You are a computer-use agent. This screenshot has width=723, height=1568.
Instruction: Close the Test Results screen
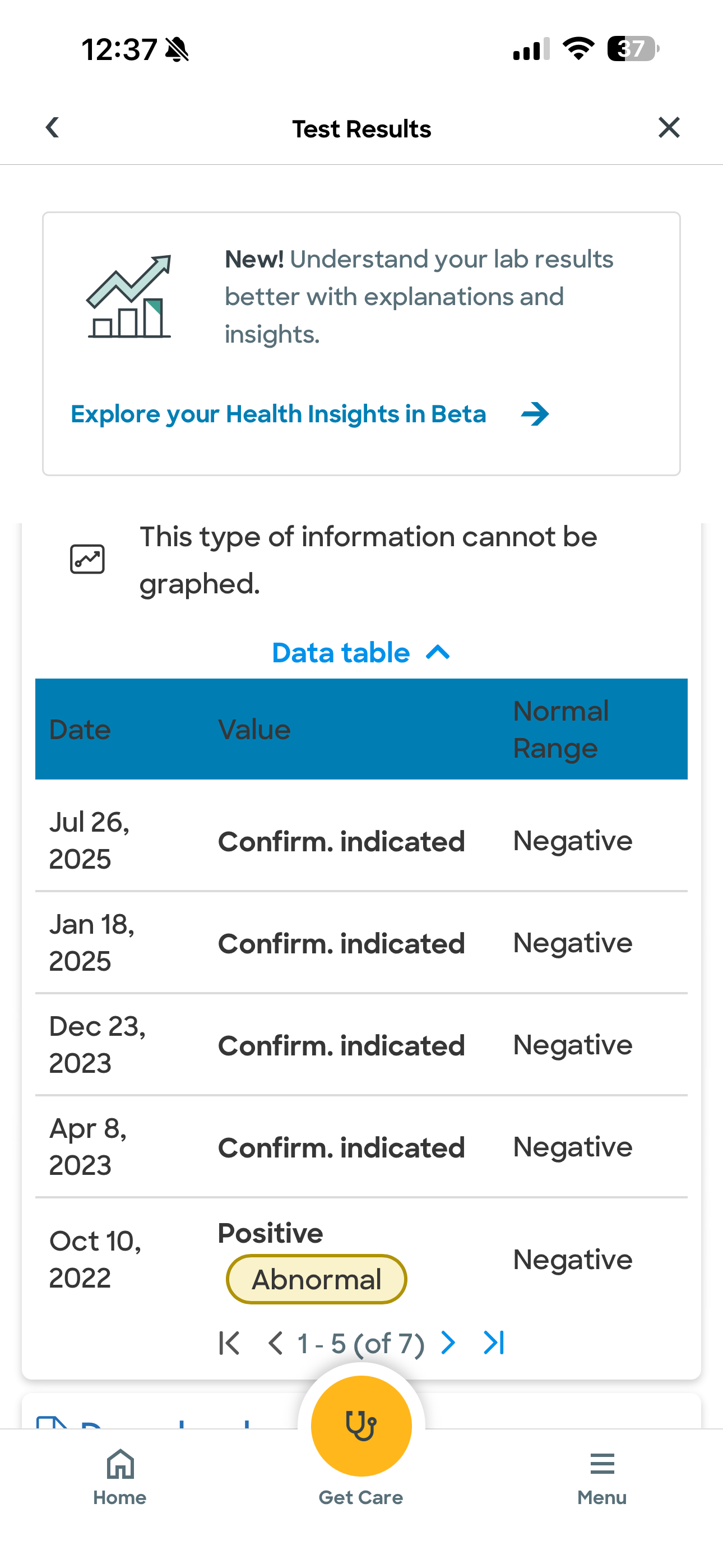[x=669, y=128]
